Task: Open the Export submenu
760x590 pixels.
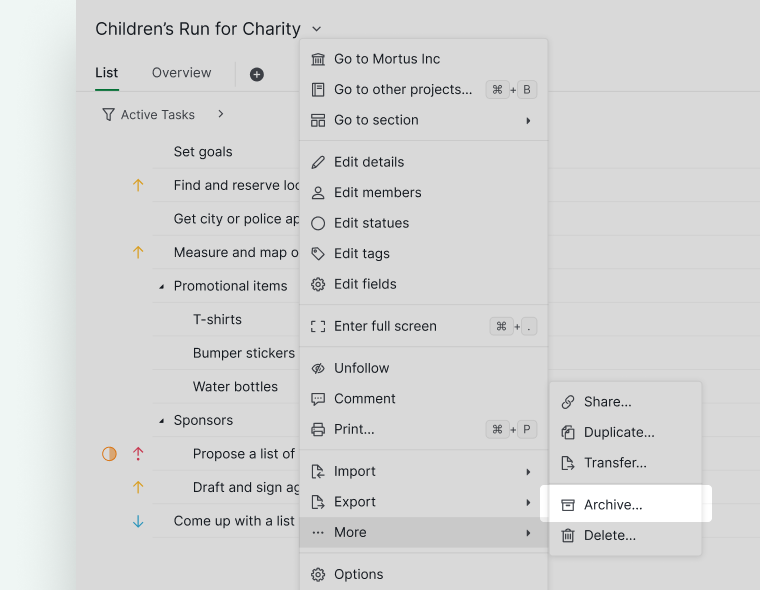Action: click(424, 502)
